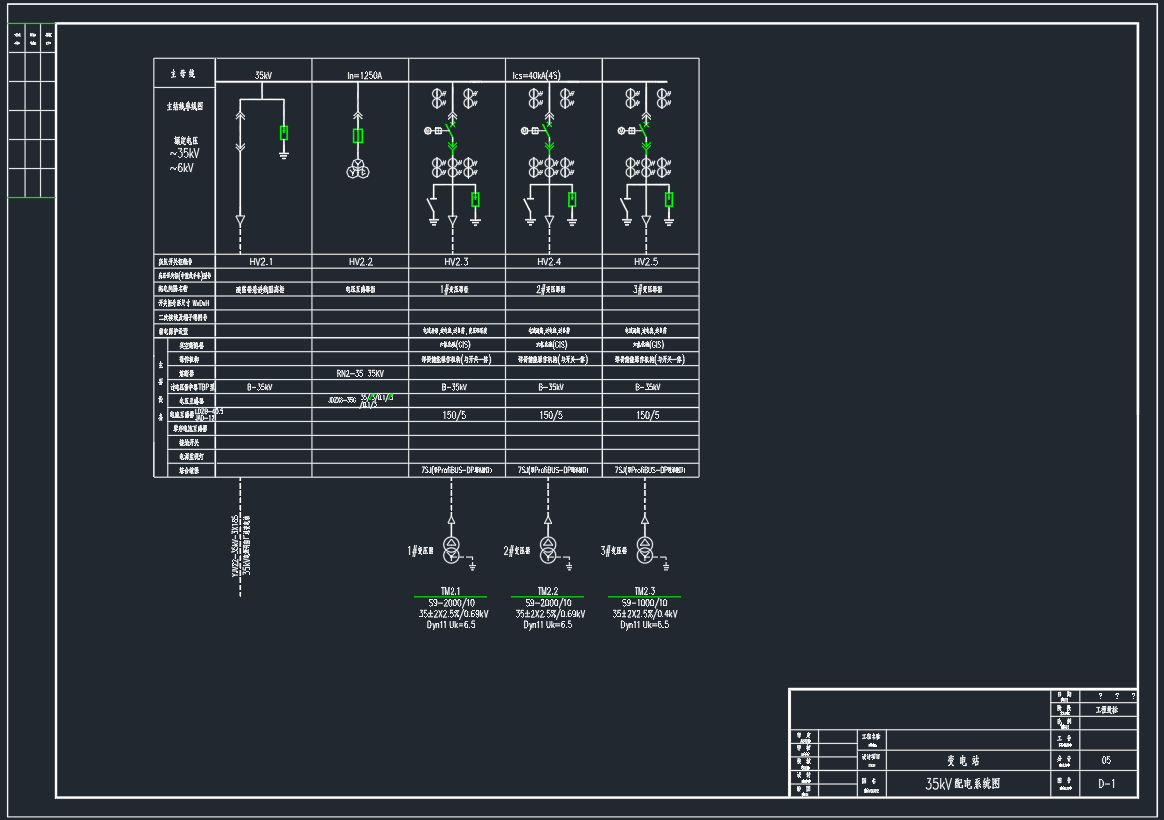This screenshot has height=820, width=1164.
Task: Click the RN2-35 35KV fuse text
Action: [x=360, y=373]
